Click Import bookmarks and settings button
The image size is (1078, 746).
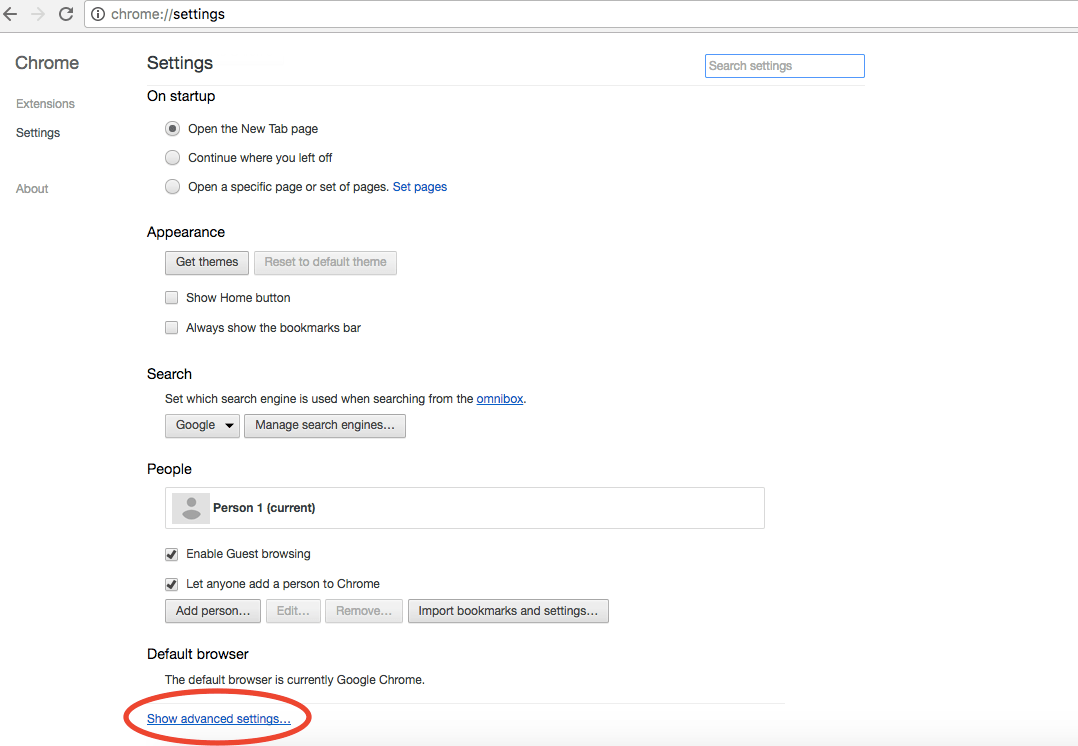(508, 611)
